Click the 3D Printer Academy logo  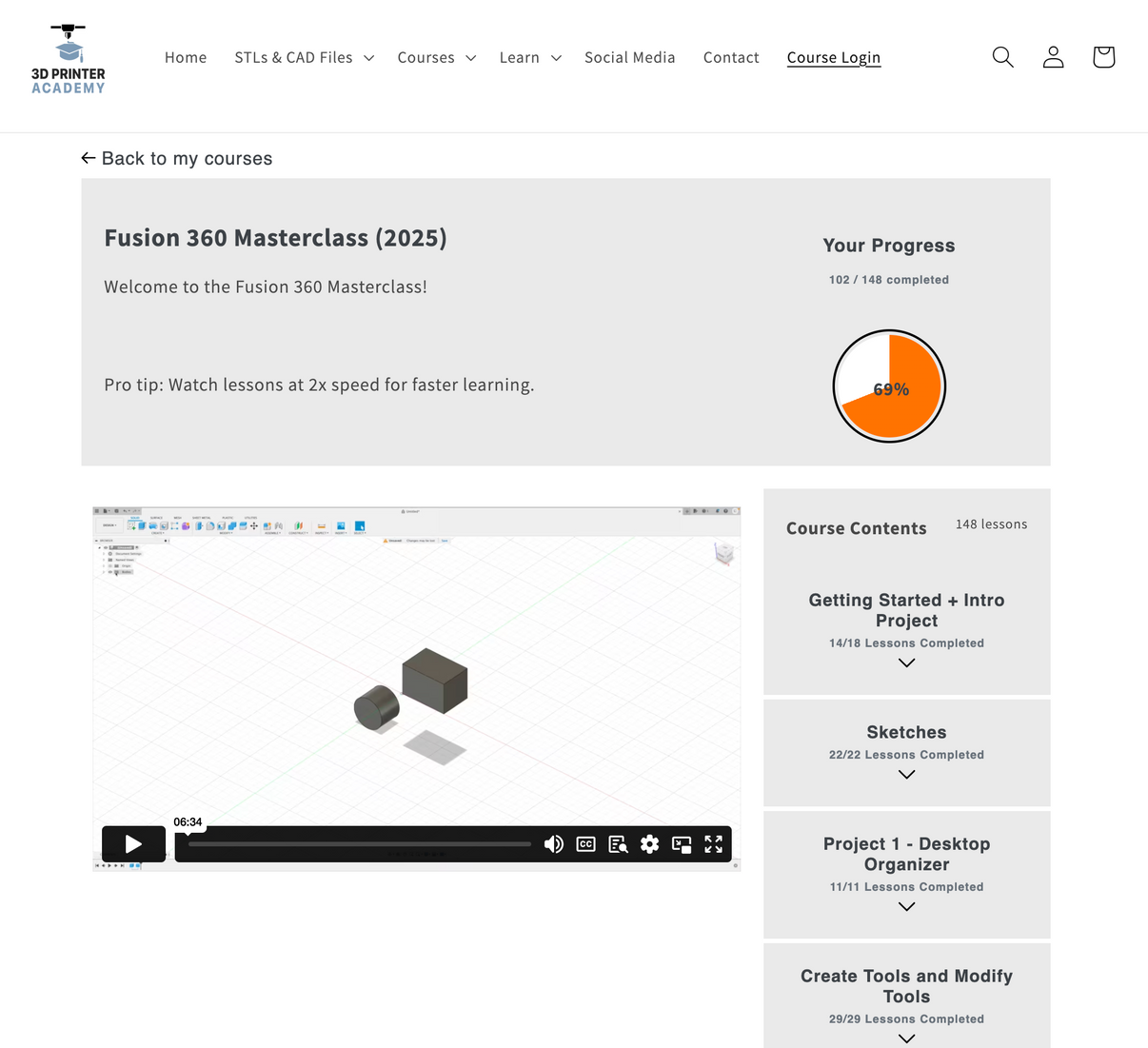tap(68, 57)
